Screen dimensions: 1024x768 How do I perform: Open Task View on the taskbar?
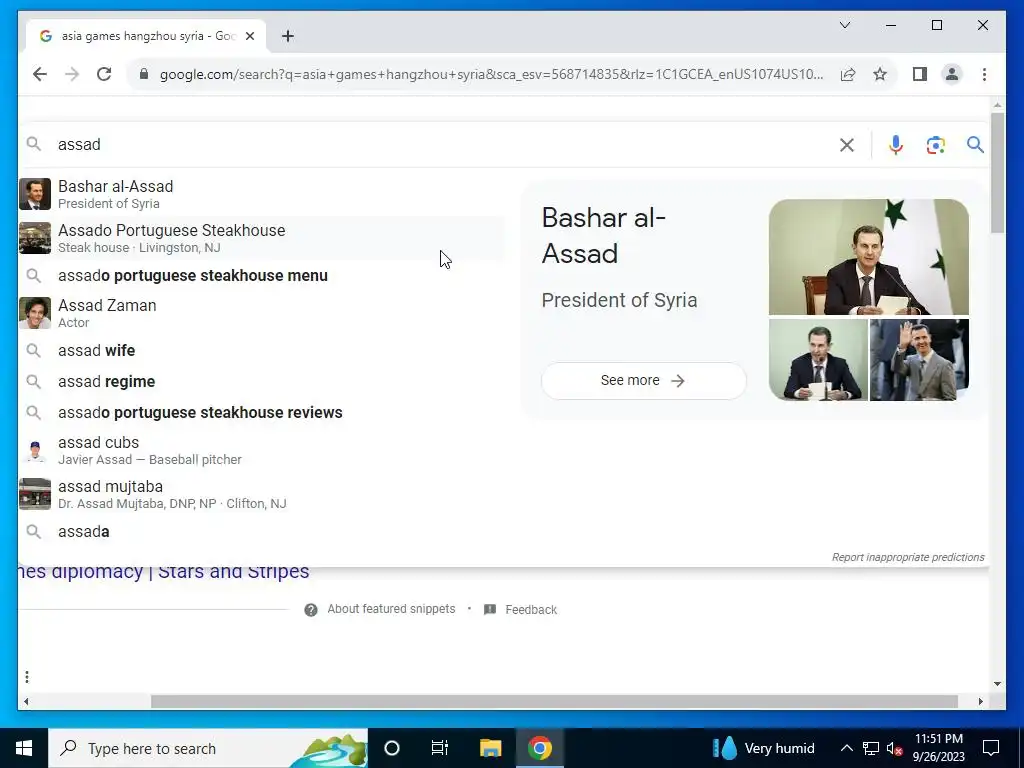(440, 748)
